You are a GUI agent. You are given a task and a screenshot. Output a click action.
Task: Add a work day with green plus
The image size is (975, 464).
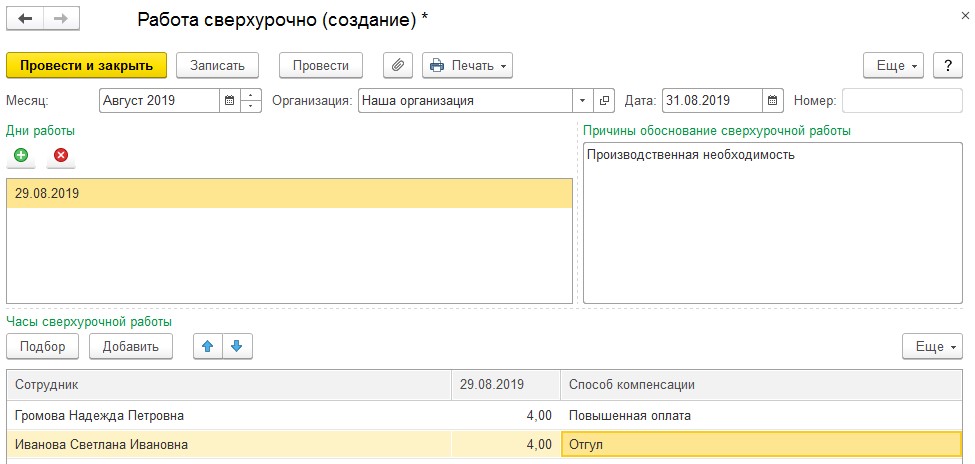[21, 155]
